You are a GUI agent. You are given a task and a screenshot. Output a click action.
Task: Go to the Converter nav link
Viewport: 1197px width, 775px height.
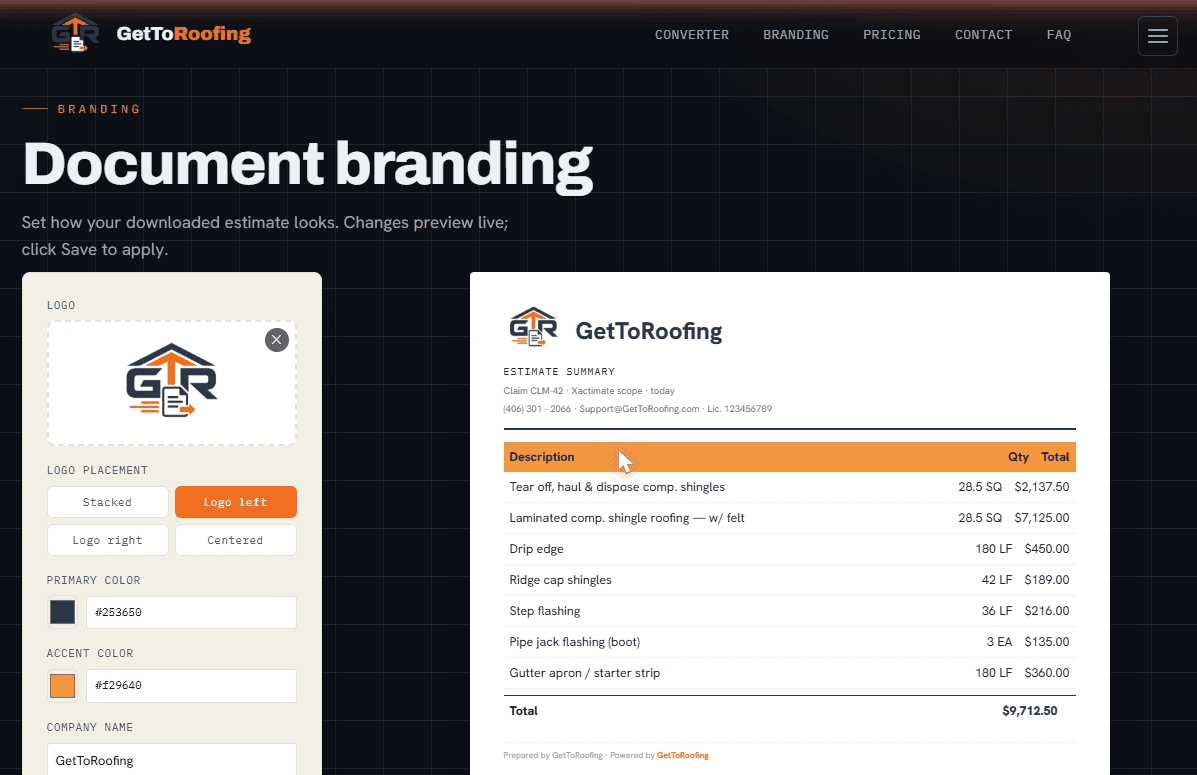coord(692,35)
